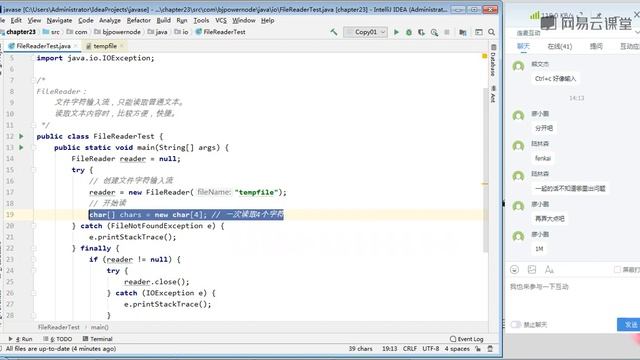Collapse the comment block fold at line 7

(34, 80)
